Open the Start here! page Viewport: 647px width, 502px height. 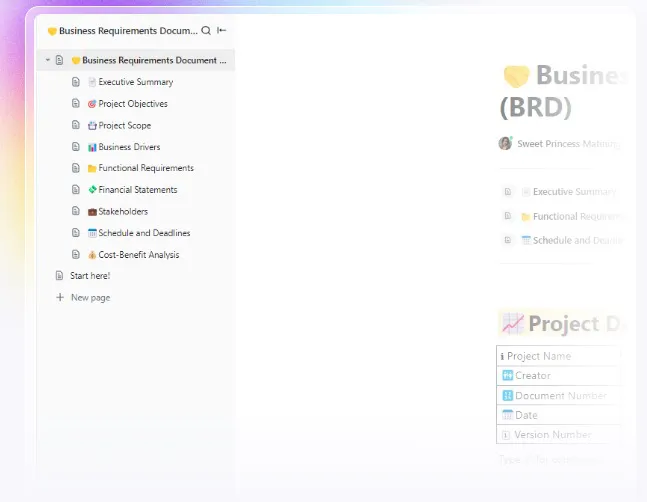pos(90,276)
